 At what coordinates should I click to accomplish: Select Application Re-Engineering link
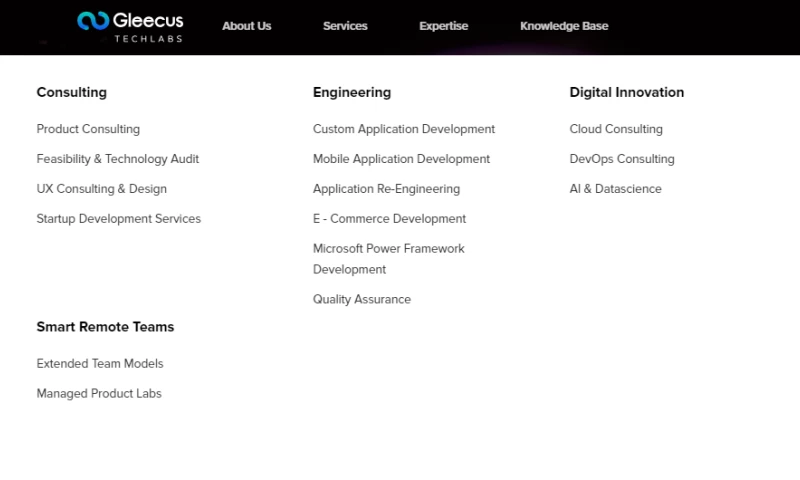tap(386, 189)
